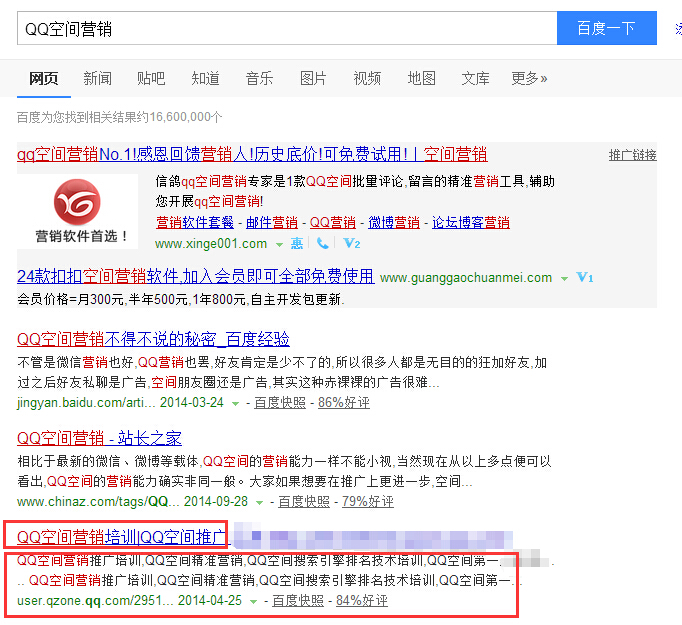
Task: Click the www.xinge001.com URL
Action: tap(211, 244)
